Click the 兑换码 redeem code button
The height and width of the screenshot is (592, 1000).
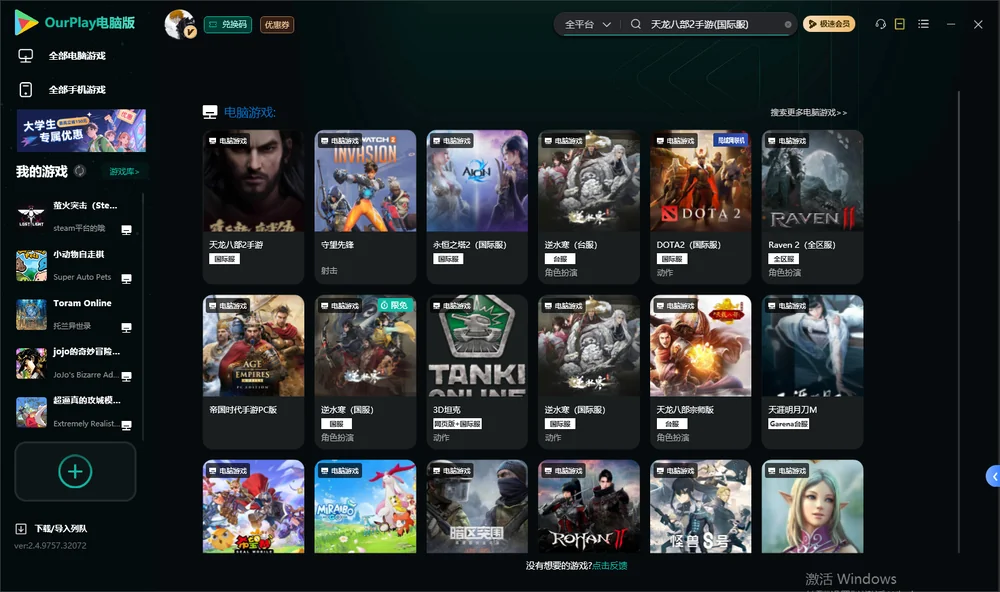(x=228, y=25)
